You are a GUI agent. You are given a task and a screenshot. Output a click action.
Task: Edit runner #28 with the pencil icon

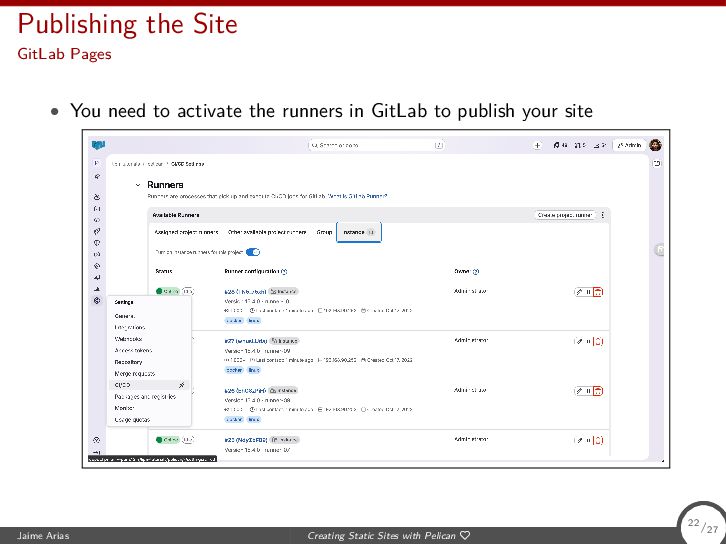tap(579, 292)
